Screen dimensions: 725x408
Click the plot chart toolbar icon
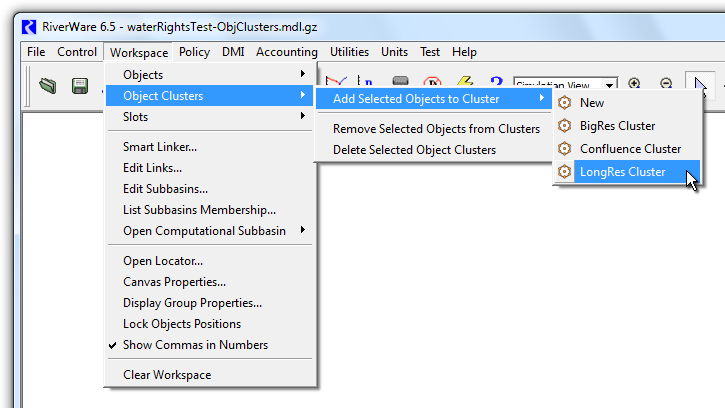click(x=336, y=81)
